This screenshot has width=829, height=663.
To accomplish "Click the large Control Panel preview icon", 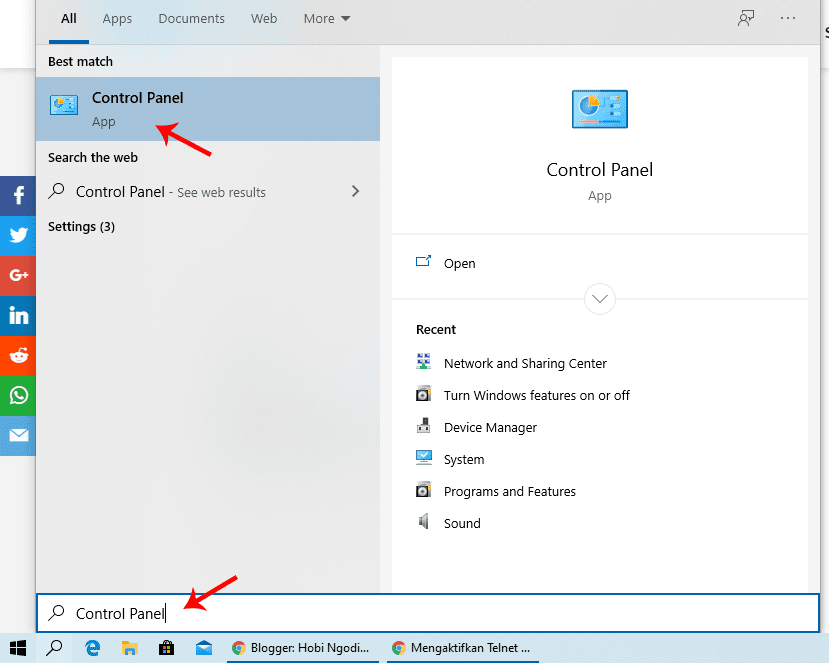I will point(600,109).
